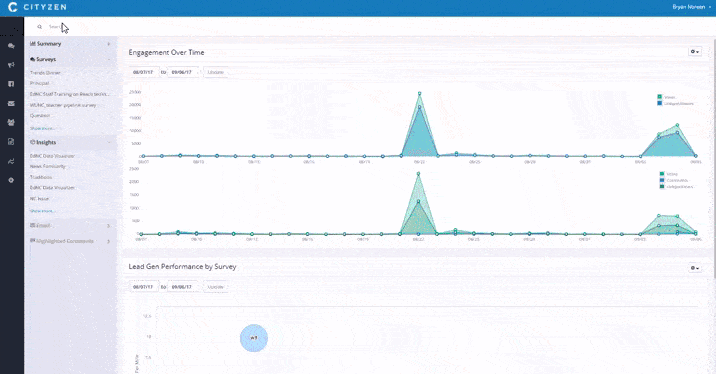
Task: Click the Cityzen logo icon
Action: 12,7
